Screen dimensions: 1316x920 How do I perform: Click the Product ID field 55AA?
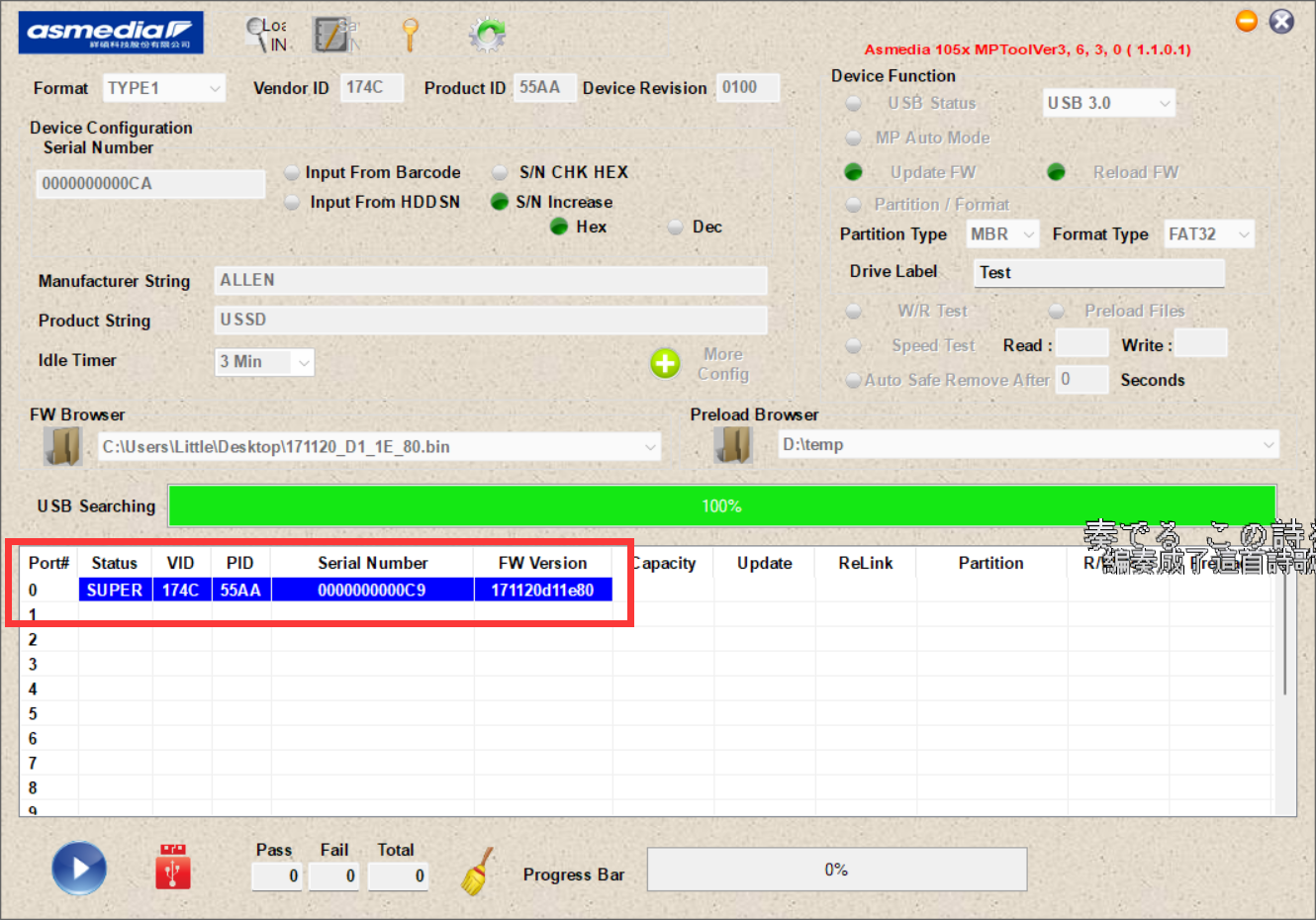pyautogui.click(x=544, y=88)
